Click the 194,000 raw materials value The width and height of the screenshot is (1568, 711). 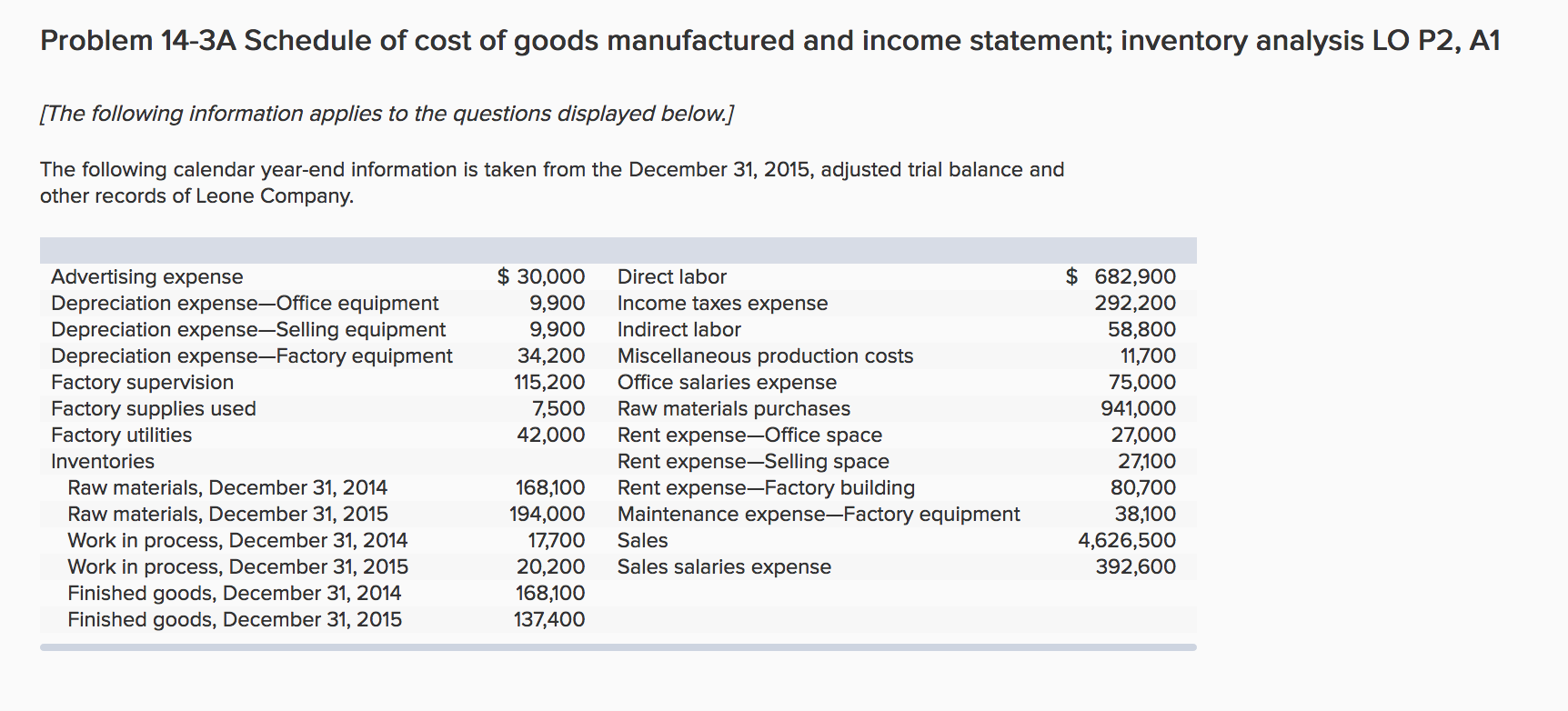(548, 514)
